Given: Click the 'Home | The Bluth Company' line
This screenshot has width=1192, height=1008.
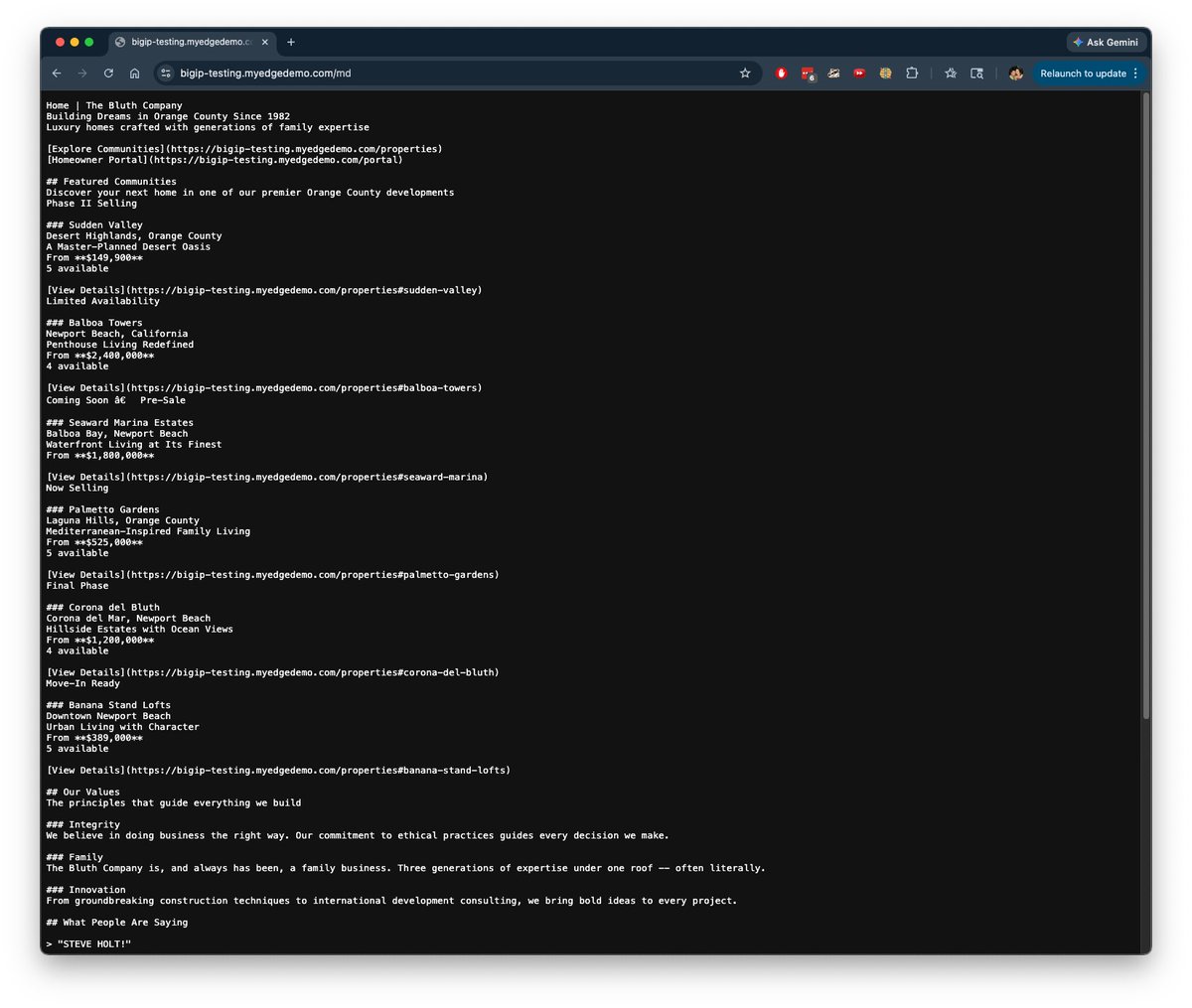Looking at the screenshot, I should (x=114, y=105).
